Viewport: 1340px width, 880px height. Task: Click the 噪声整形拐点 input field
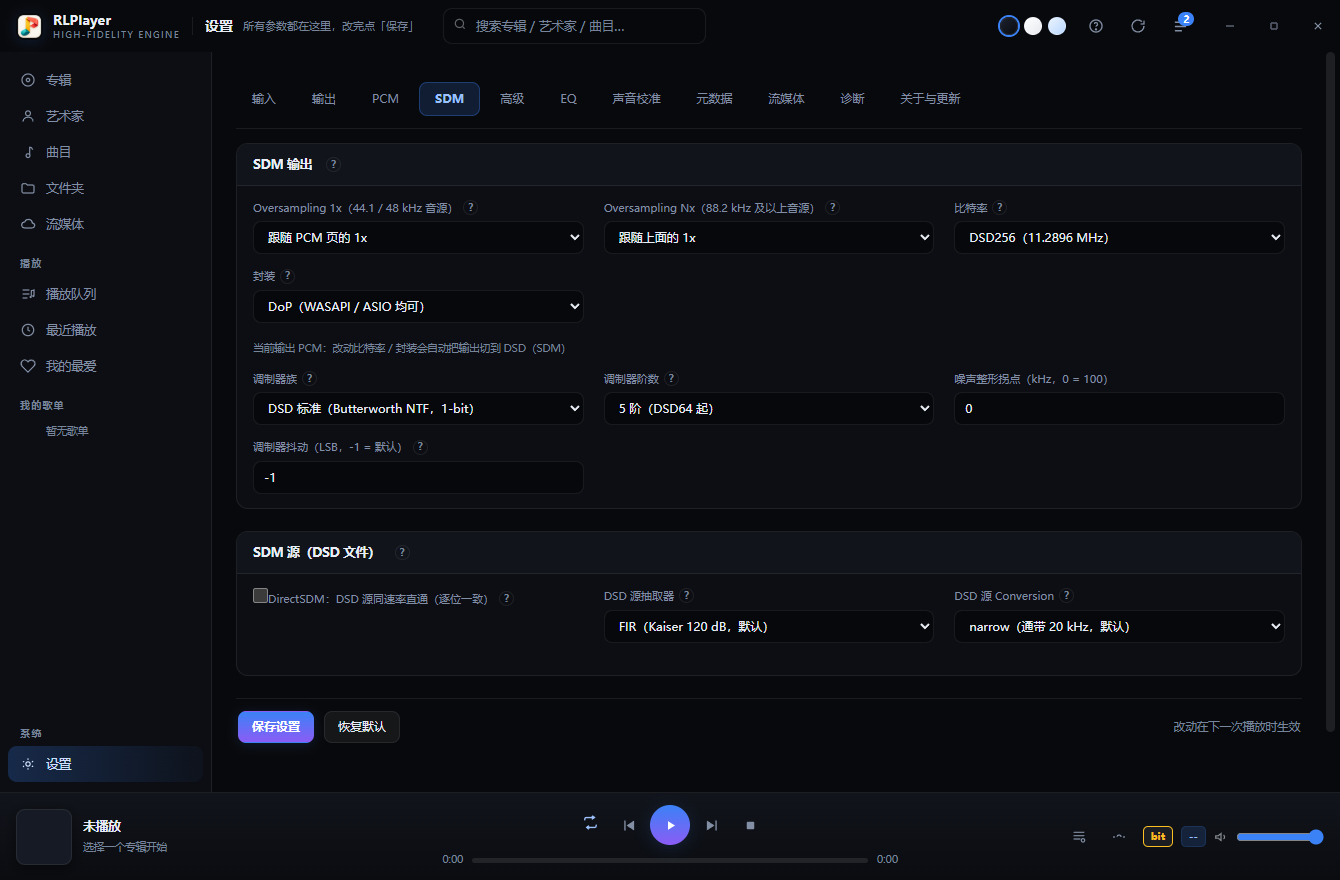pyautogui.click(x=1119, y=409)
